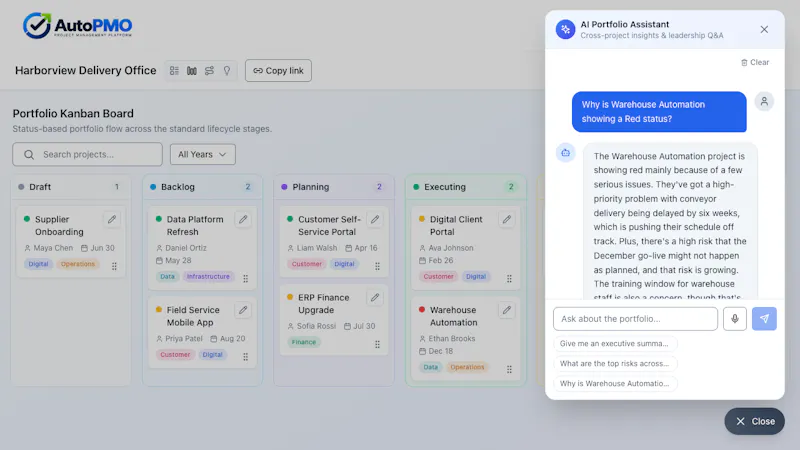Viewport: 800px width, 450px height.
Task: Focus the Ask about the portfolio input
Action: tap(635, 319)
